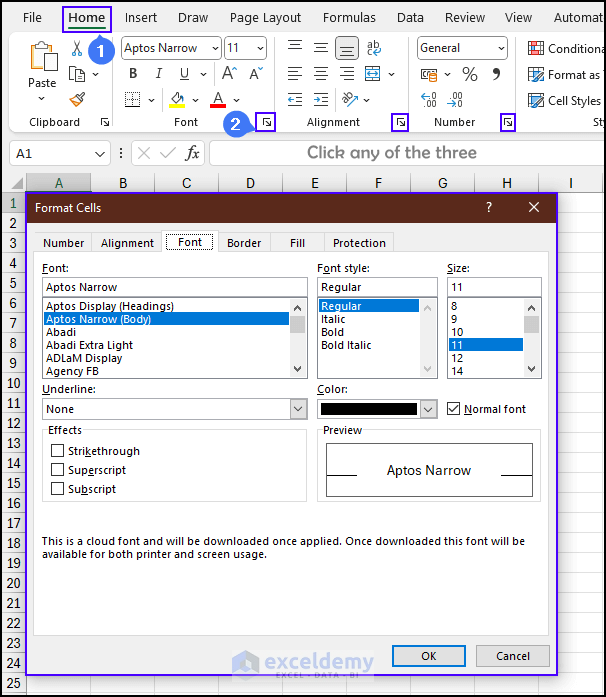Screen dimensions: 606x697
Task: Click the Cancel button
Action: tap(513, 656)
